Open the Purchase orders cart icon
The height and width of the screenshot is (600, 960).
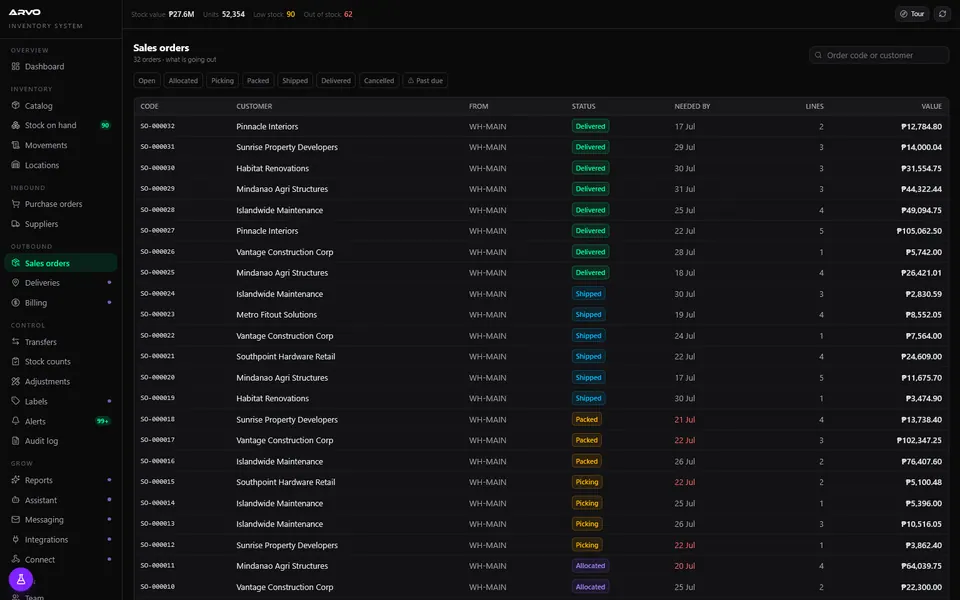tap(16, 204)
